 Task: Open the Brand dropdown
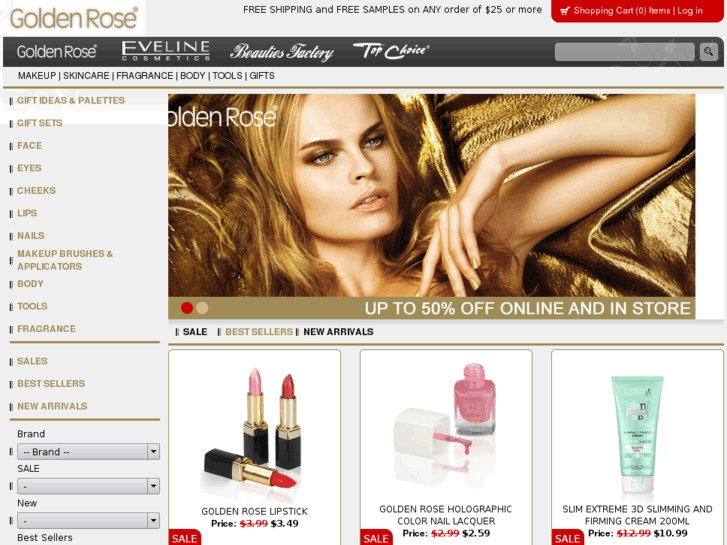89,451
